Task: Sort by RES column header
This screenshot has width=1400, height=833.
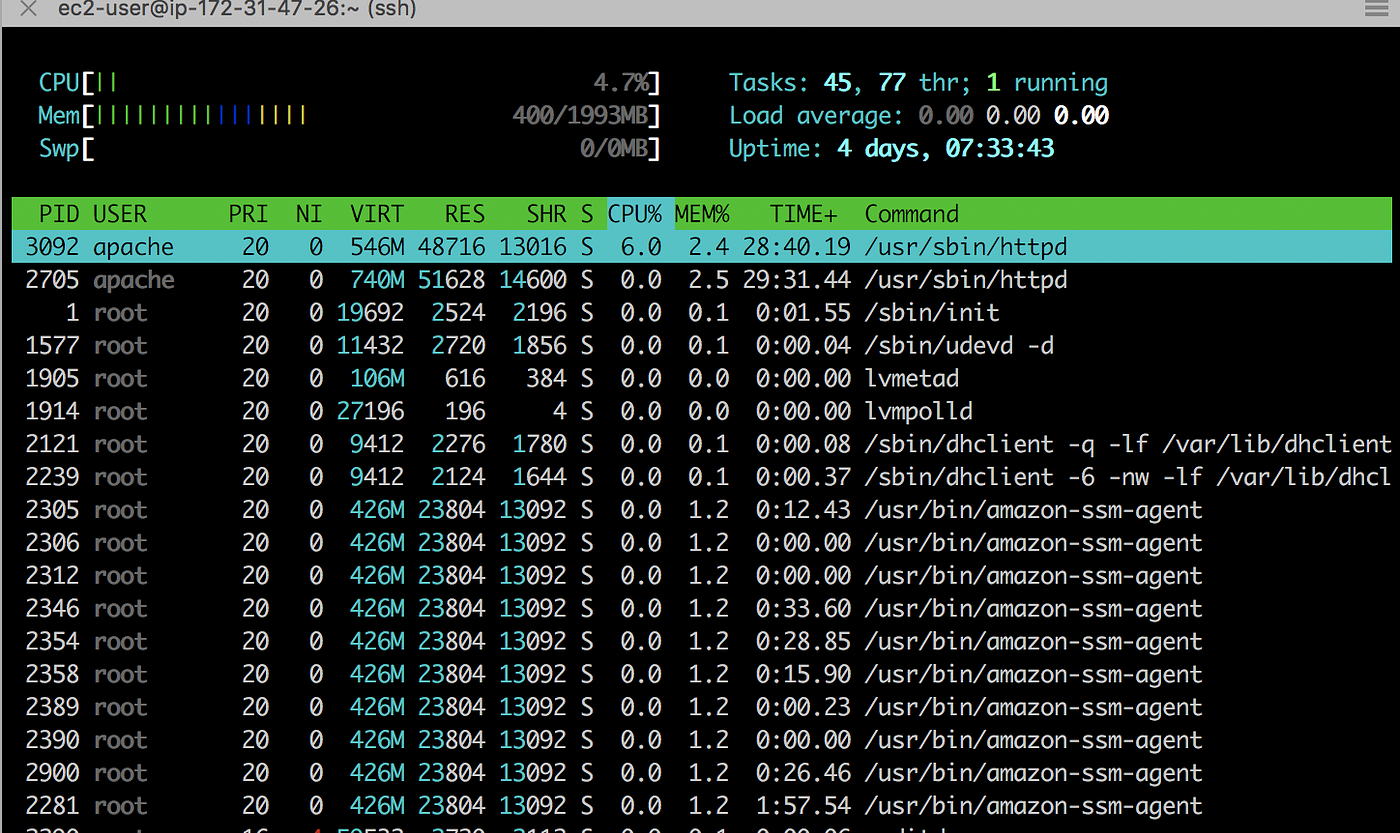Action: (465, 214)
